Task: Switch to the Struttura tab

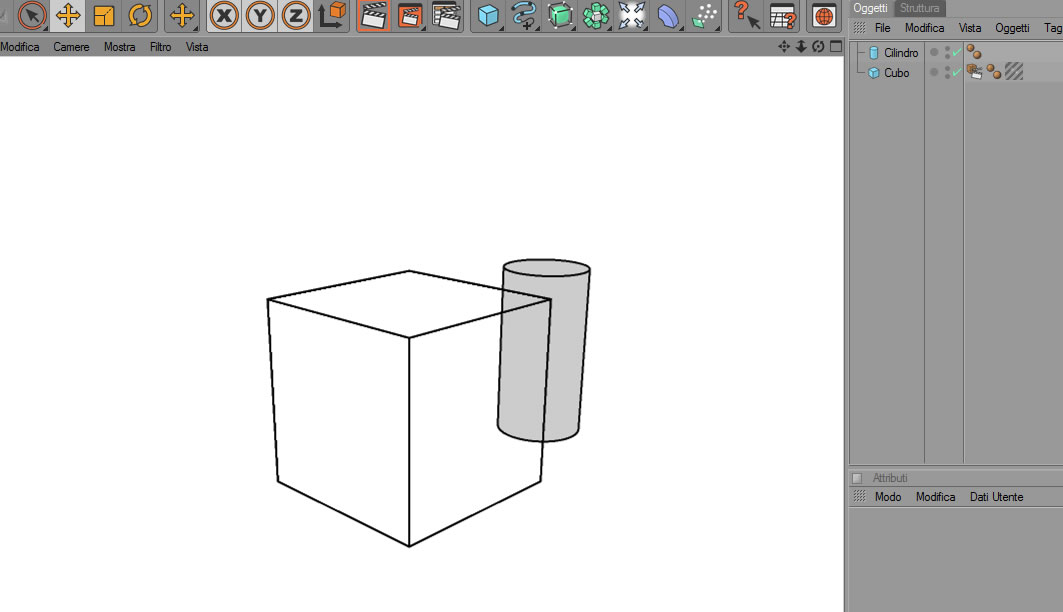Action: (x=919, y=8)
